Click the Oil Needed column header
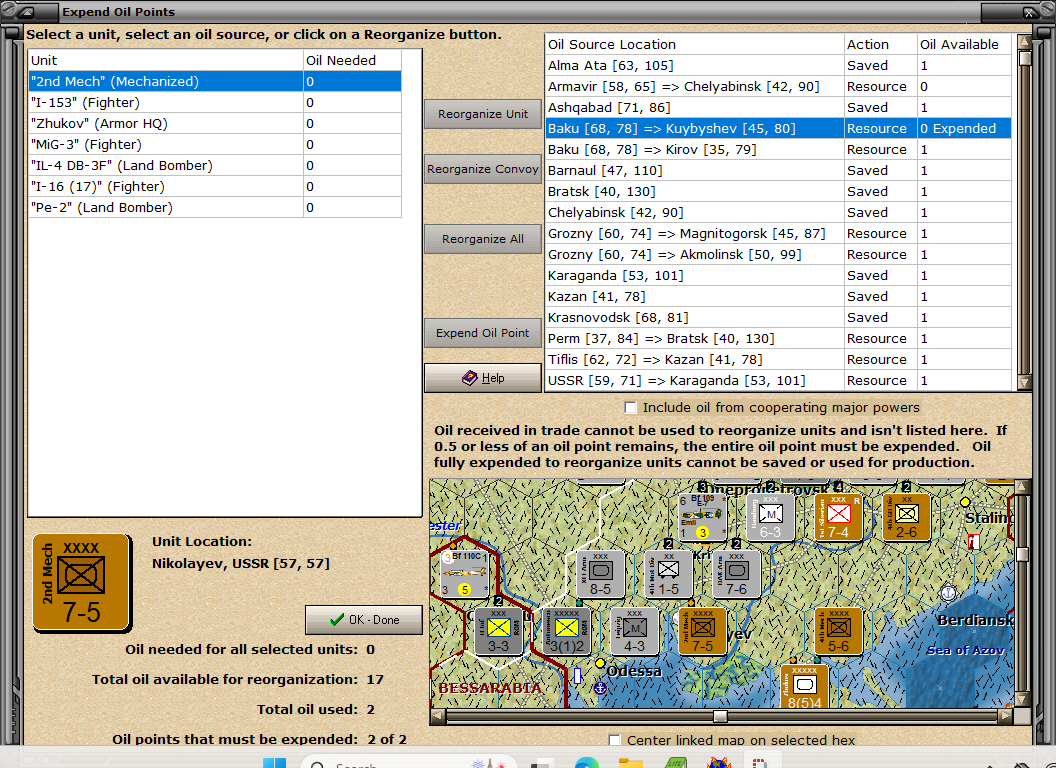The image size is (1056, 768). tap(352, 61)
